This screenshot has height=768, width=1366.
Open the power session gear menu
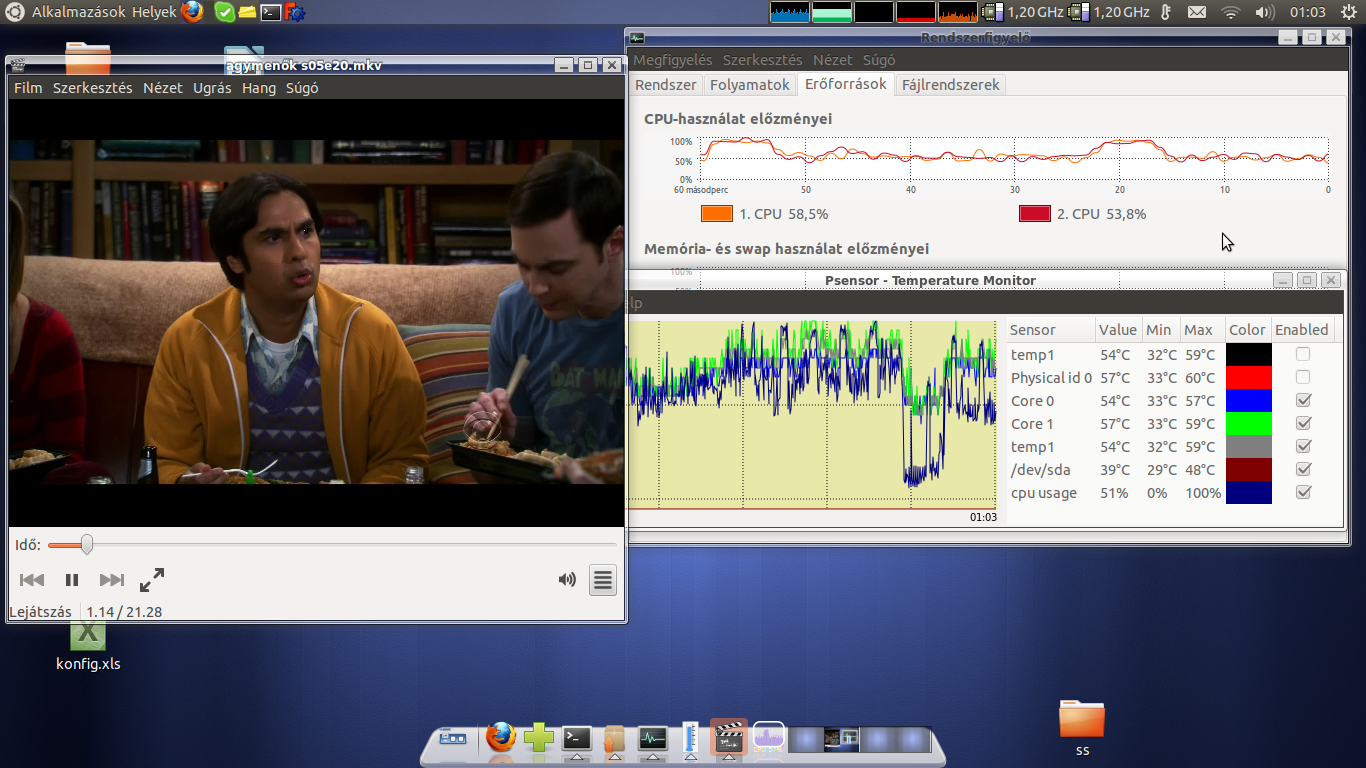click(1347, 12)
